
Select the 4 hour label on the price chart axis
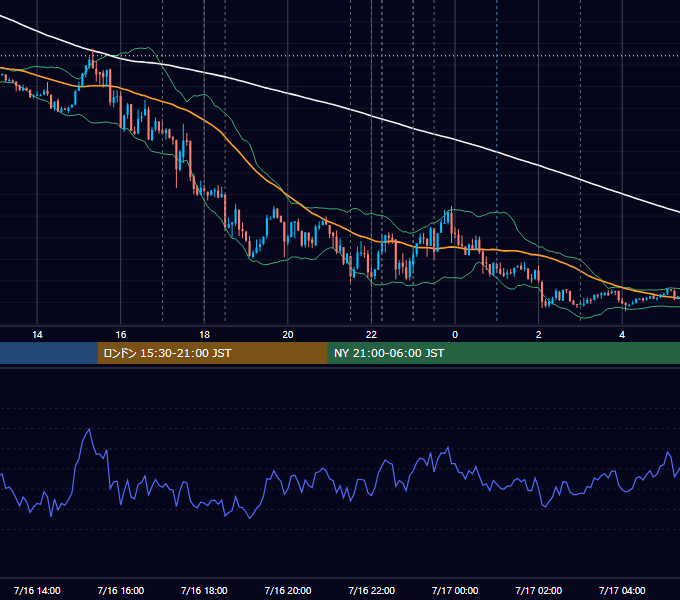click(x=622, y=335)
